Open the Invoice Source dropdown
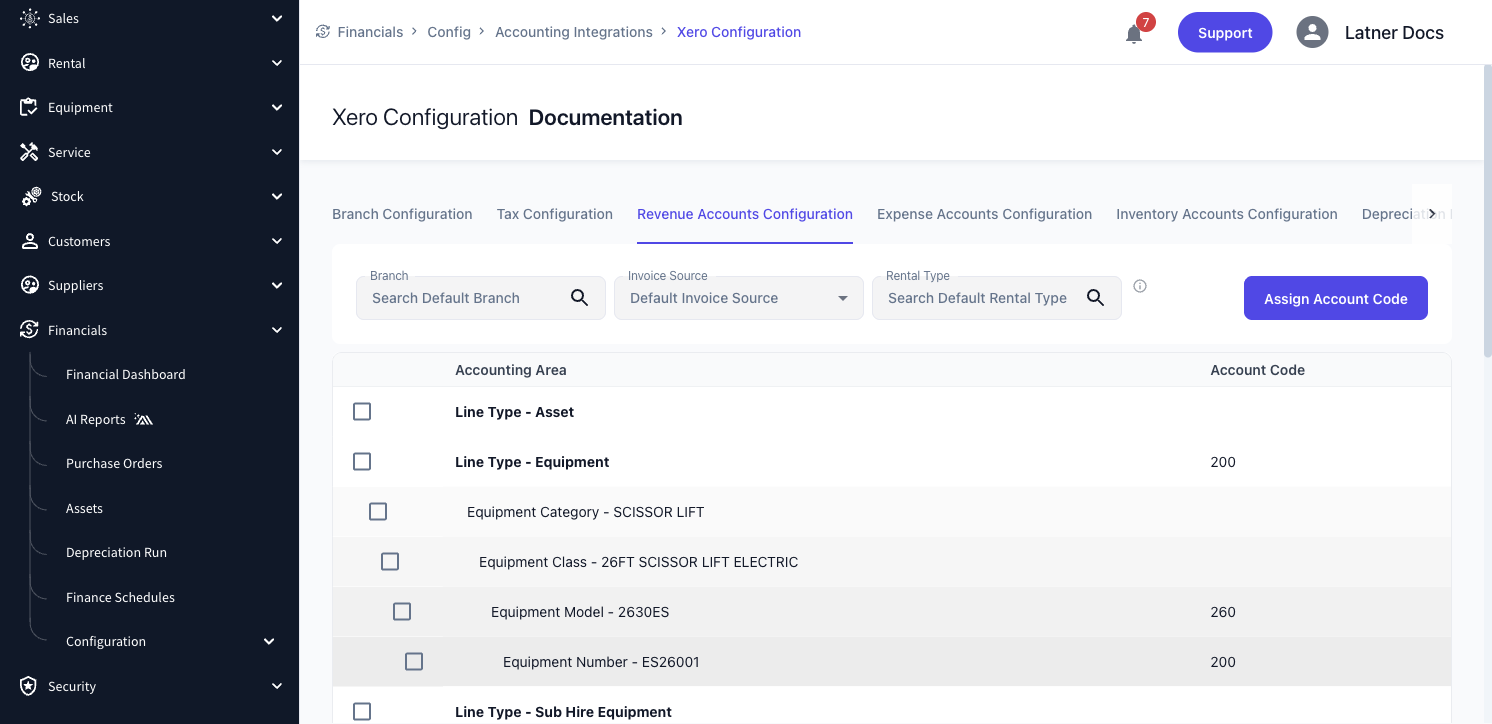Image resolution: width=1492 pixels, height=724 pixels. pyautogui.click(x=739, y=298)
